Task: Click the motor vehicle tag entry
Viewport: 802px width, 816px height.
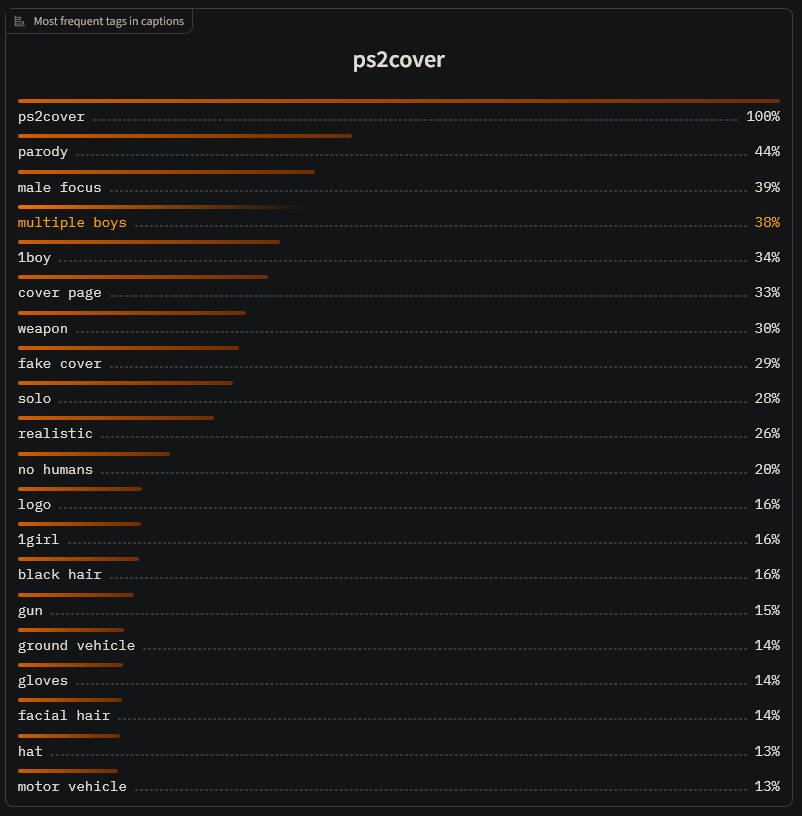Action: coord(72,786)
